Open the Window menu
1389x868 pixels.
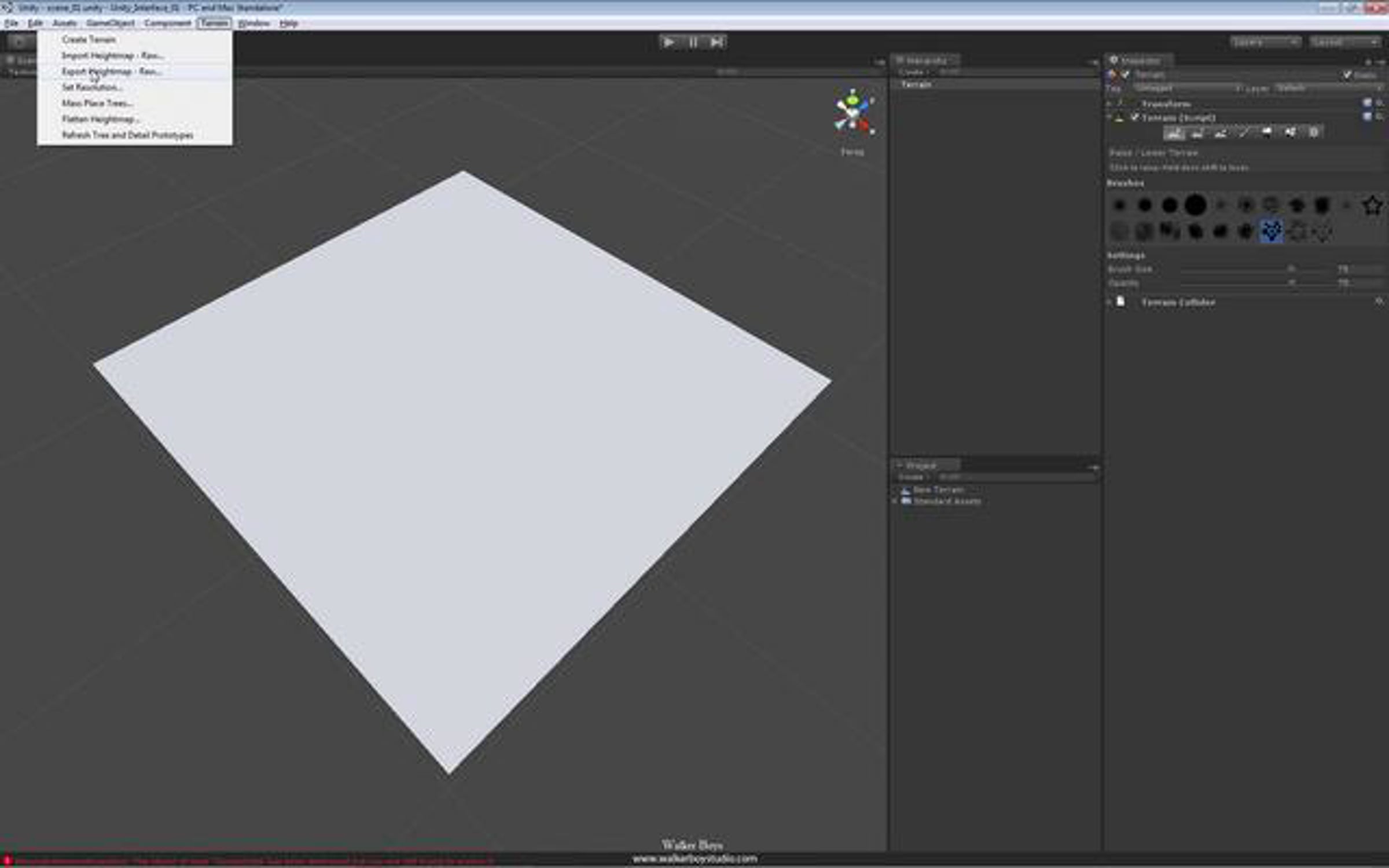pos(253,23)
